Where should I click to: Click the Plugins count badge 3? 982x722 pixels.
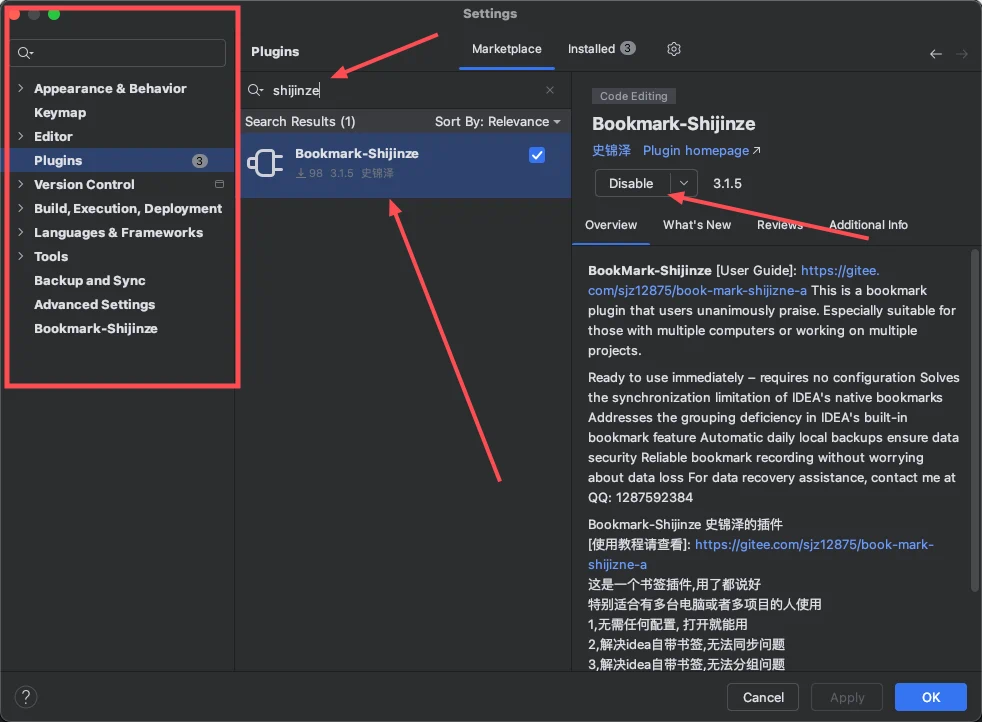tap(199, 161)
